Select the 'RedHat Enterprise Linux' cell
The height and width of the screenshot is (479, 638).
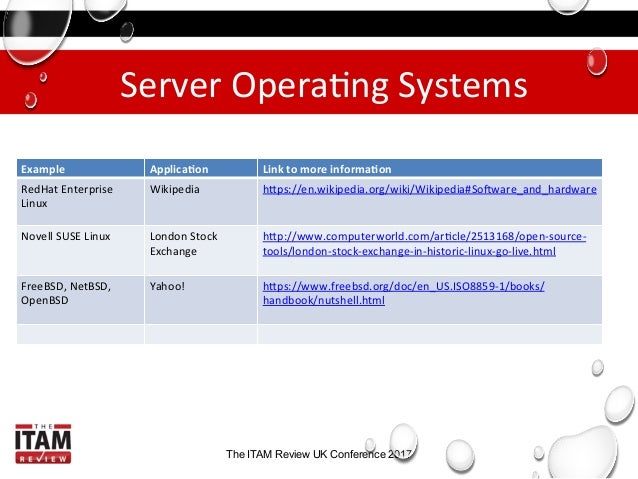[80, 201]
